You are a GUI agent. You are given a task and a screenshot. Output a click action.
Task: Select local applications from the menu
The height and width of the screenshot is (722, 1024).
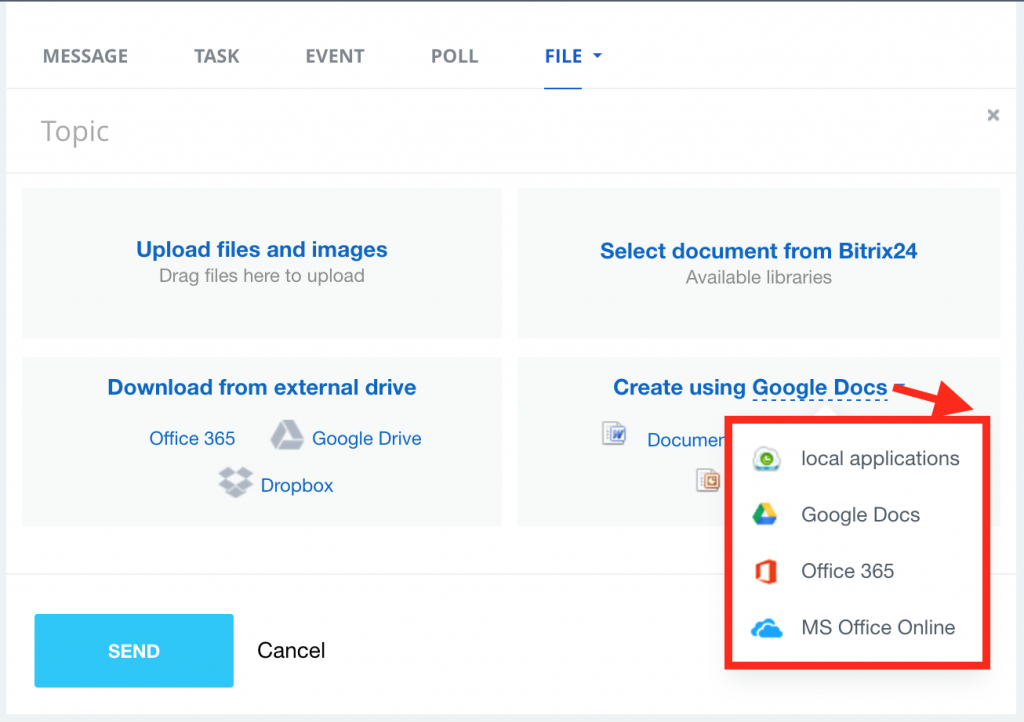point(857,458)
